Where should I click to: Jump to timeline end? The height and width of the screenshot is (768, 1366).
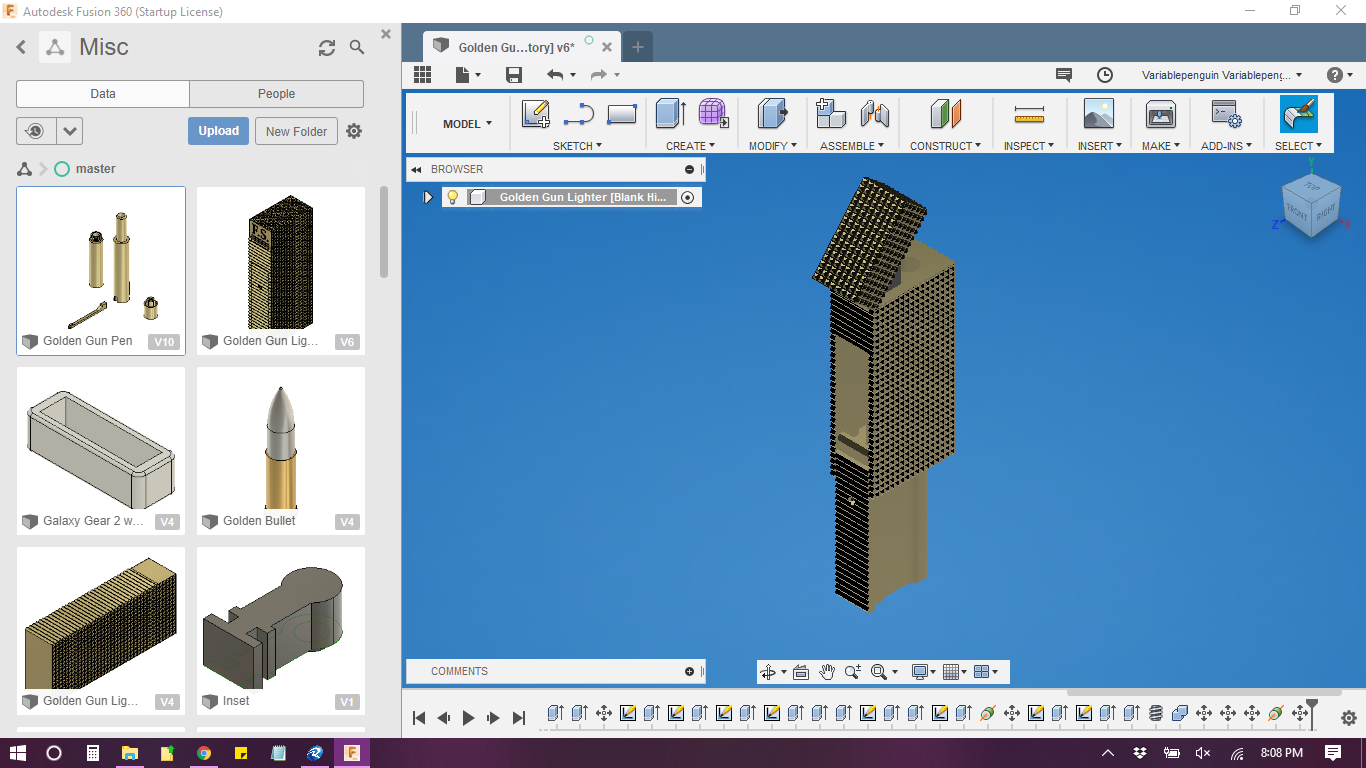click(518, 718)
